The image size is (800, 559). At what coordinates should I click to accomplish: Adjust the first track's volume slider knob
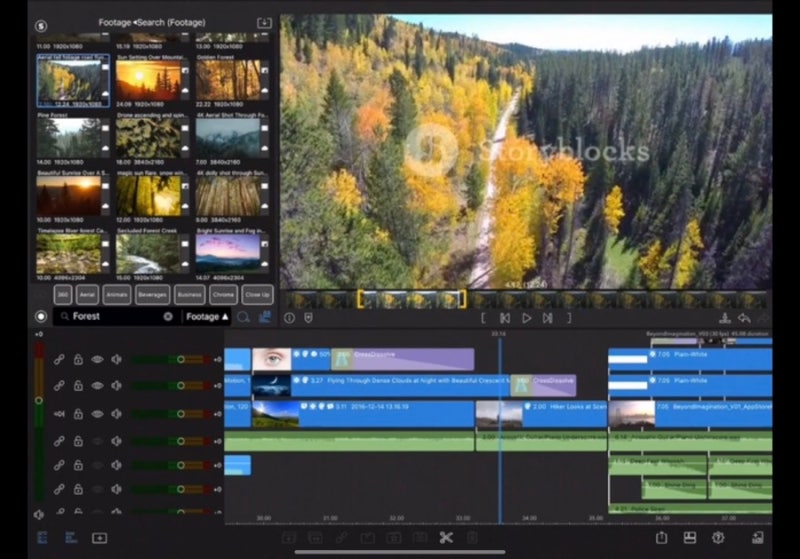click(181, 360)
